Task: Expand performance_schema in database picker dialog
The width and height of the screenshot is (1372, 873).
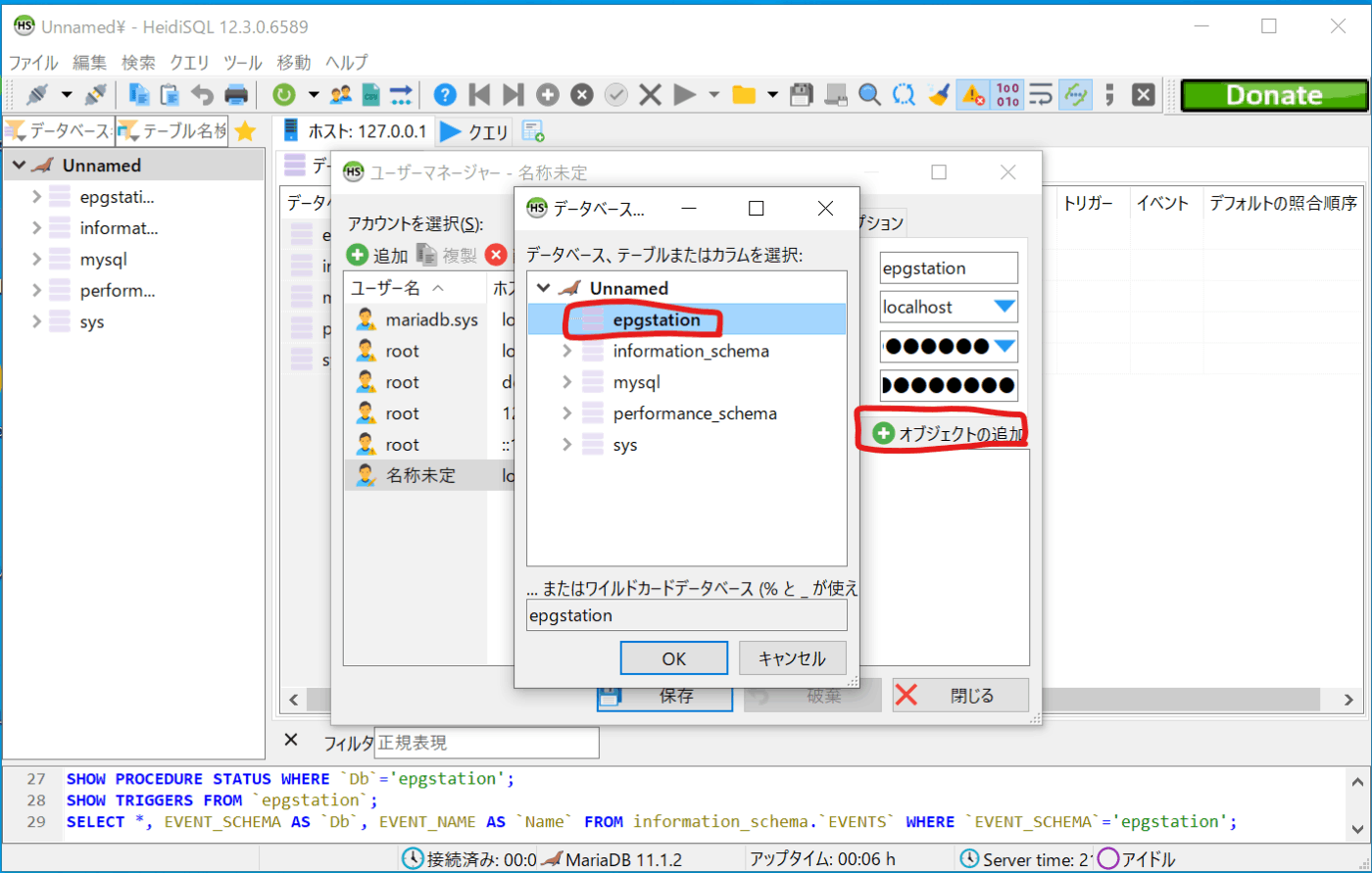Action: (566, 413)
